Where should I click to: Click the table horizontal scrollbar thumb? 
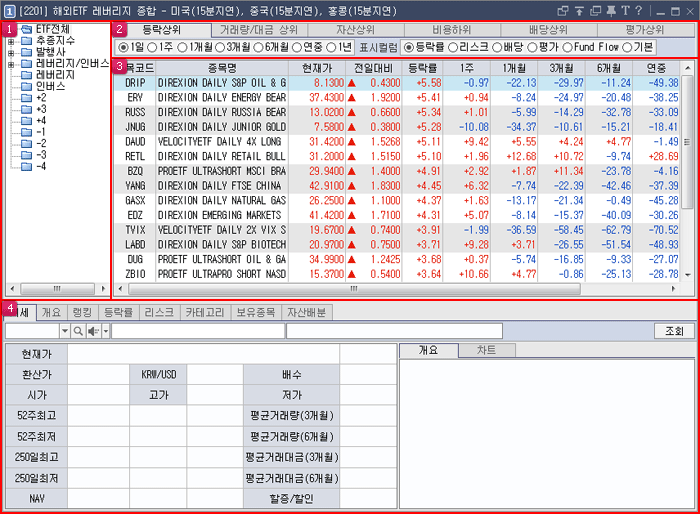click(x=354, y=289)
